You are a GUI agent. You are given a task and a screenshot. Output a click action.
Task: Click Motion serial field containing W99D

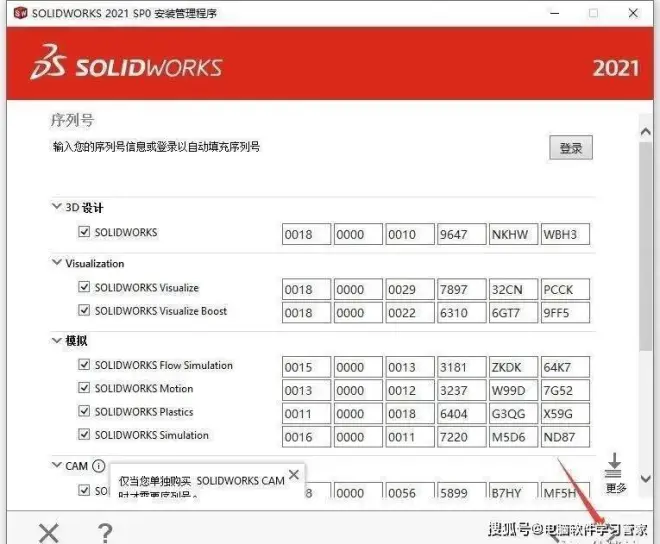[513, 390]
